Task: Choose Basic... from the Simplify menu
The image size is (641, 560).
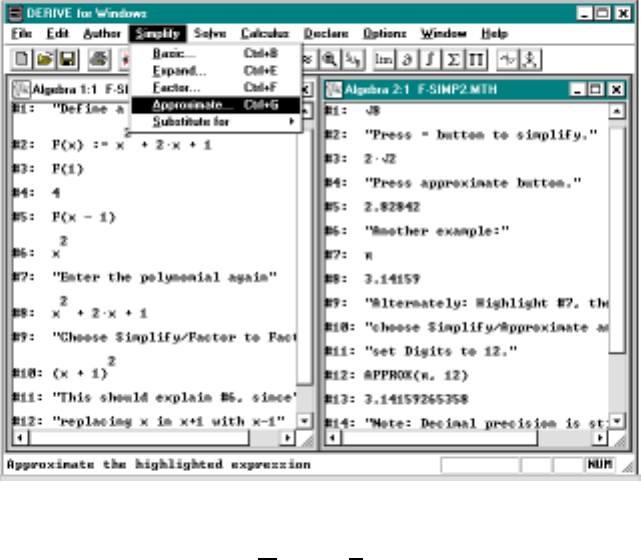Action: point(215,54)
